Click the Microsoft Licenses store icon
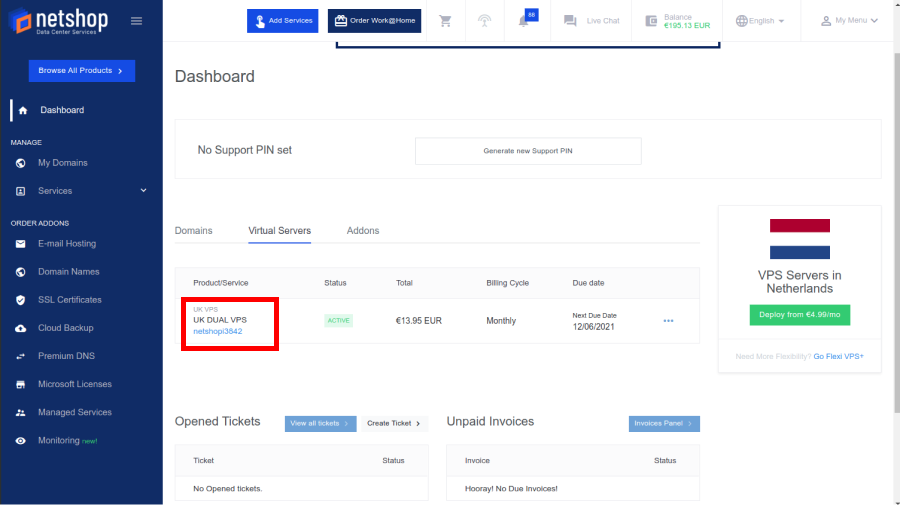 (21, 384)
